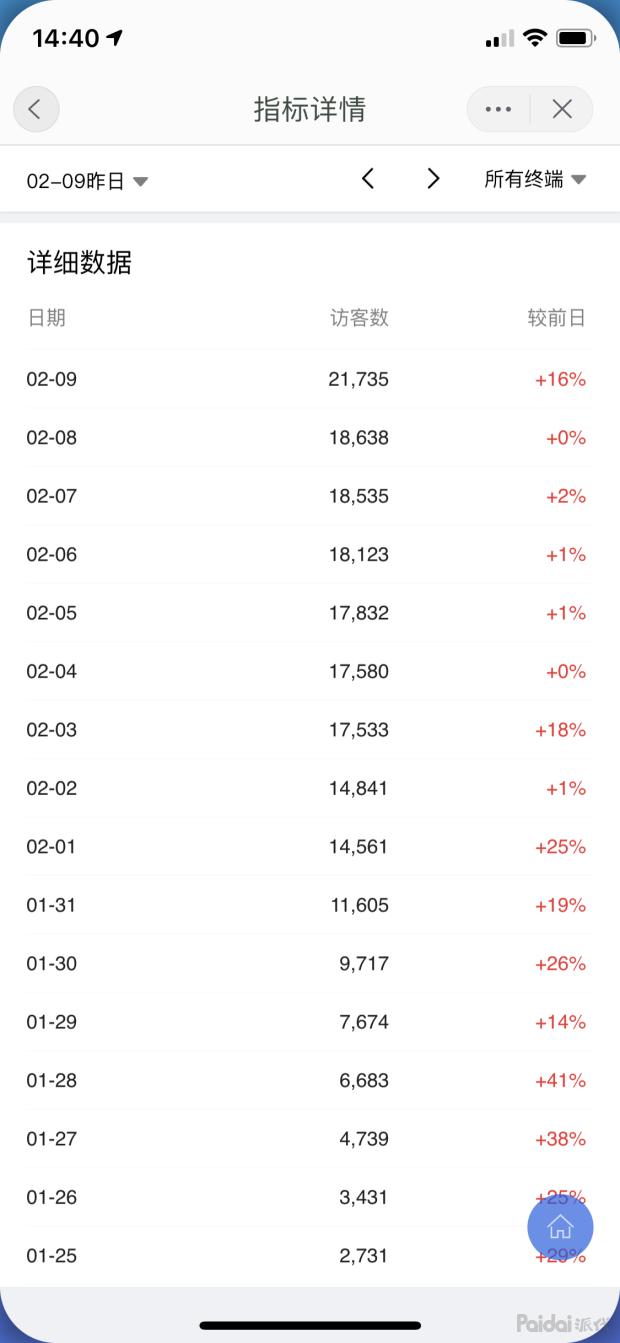
Task: Tap the 指标详情 page title
Action: [x=310, y=109]
